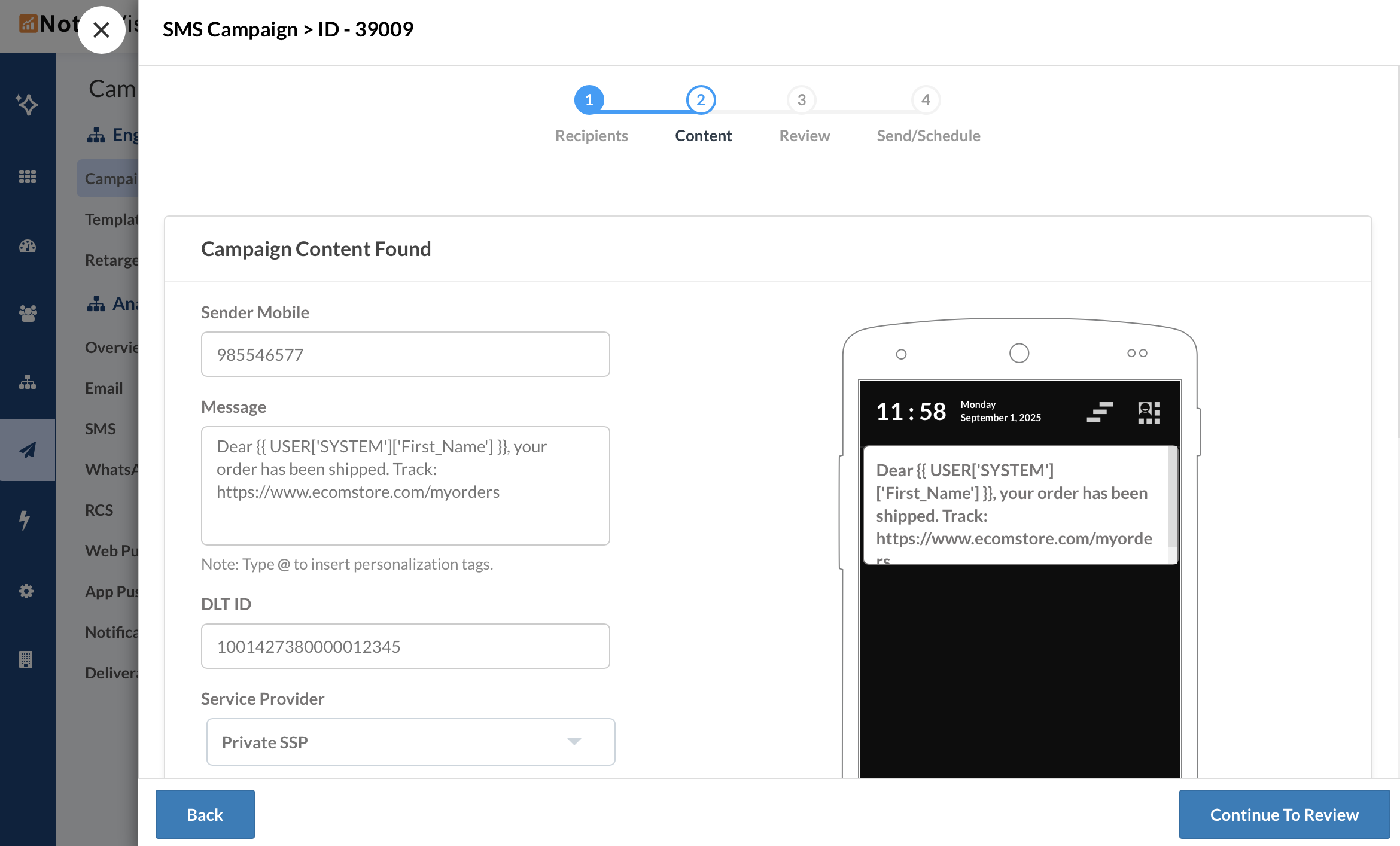Click the building icon in sidebar
Viewport: 1400px width, 846px height.
pyautogui.click(x=26, y=659)
